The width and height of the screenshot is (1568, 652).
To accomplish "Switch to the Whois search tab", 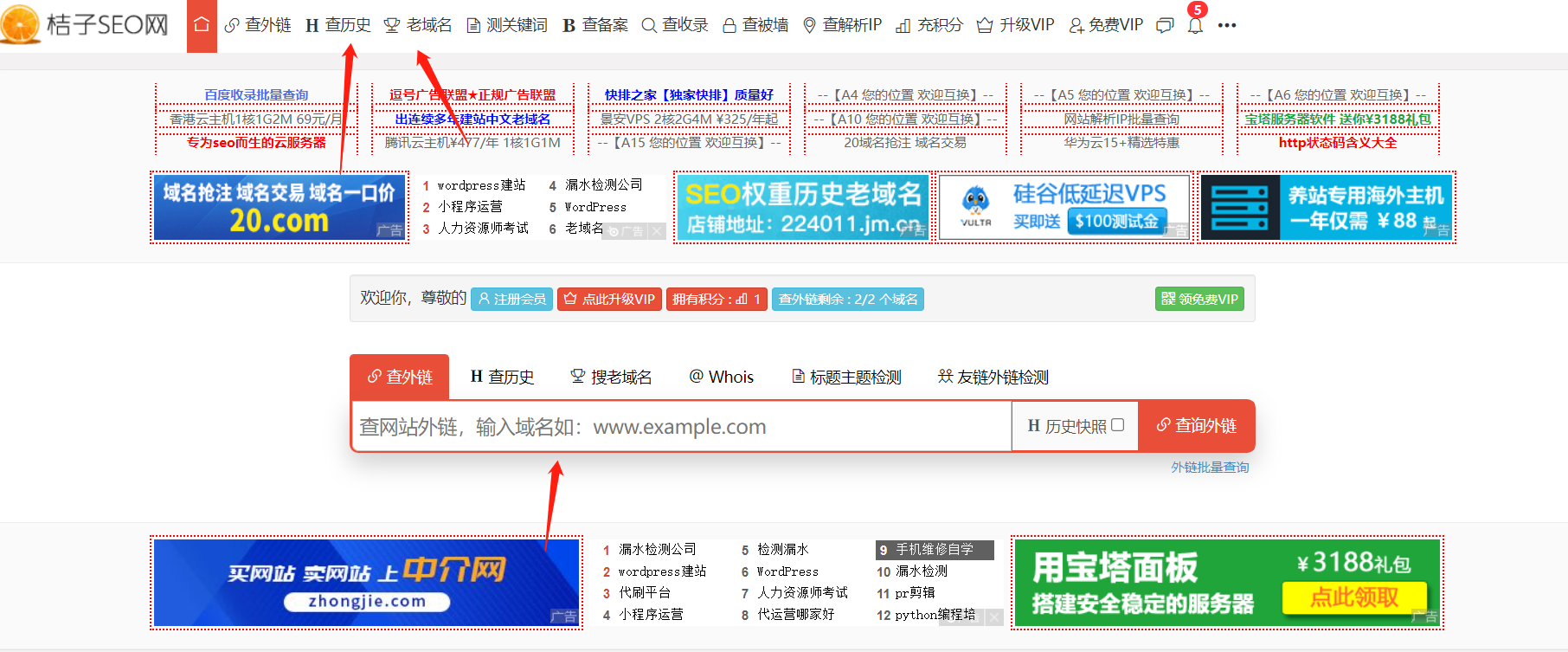I will coord(721,377).
